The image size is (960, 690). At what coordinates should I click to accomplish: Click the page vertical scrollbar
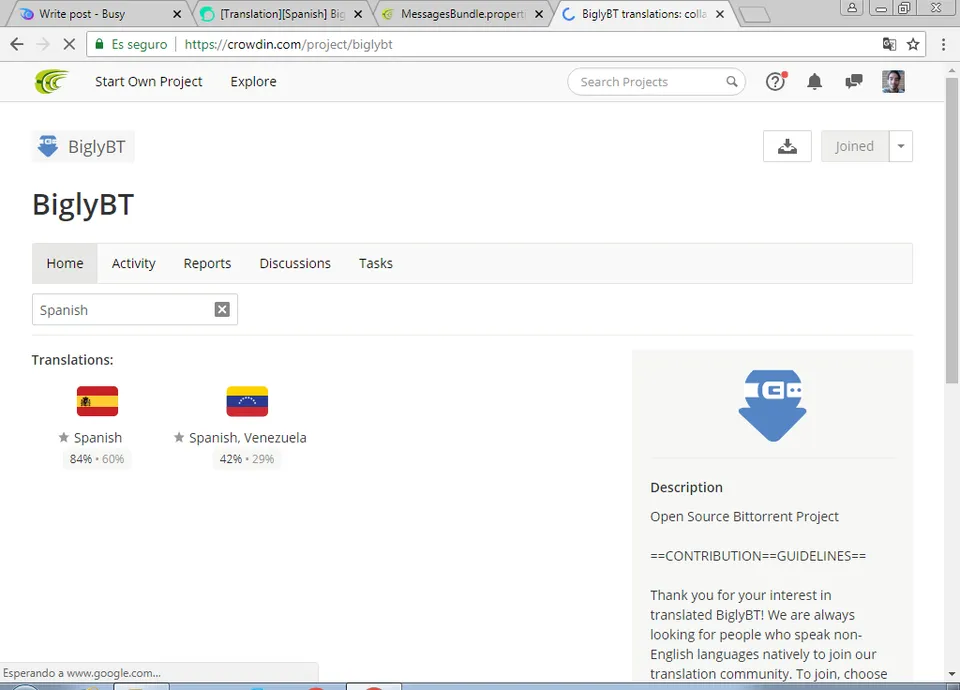coord(951,231)
